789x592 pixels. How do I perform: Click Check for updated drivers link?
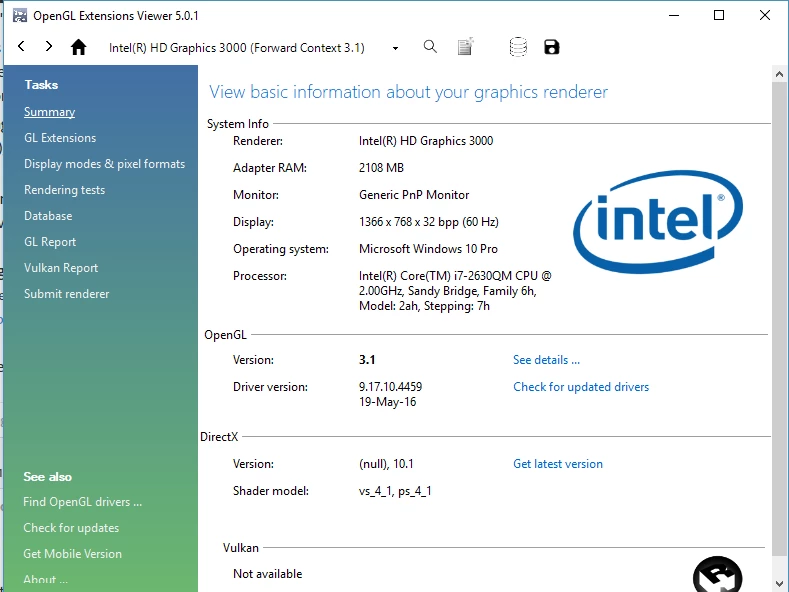581,387
